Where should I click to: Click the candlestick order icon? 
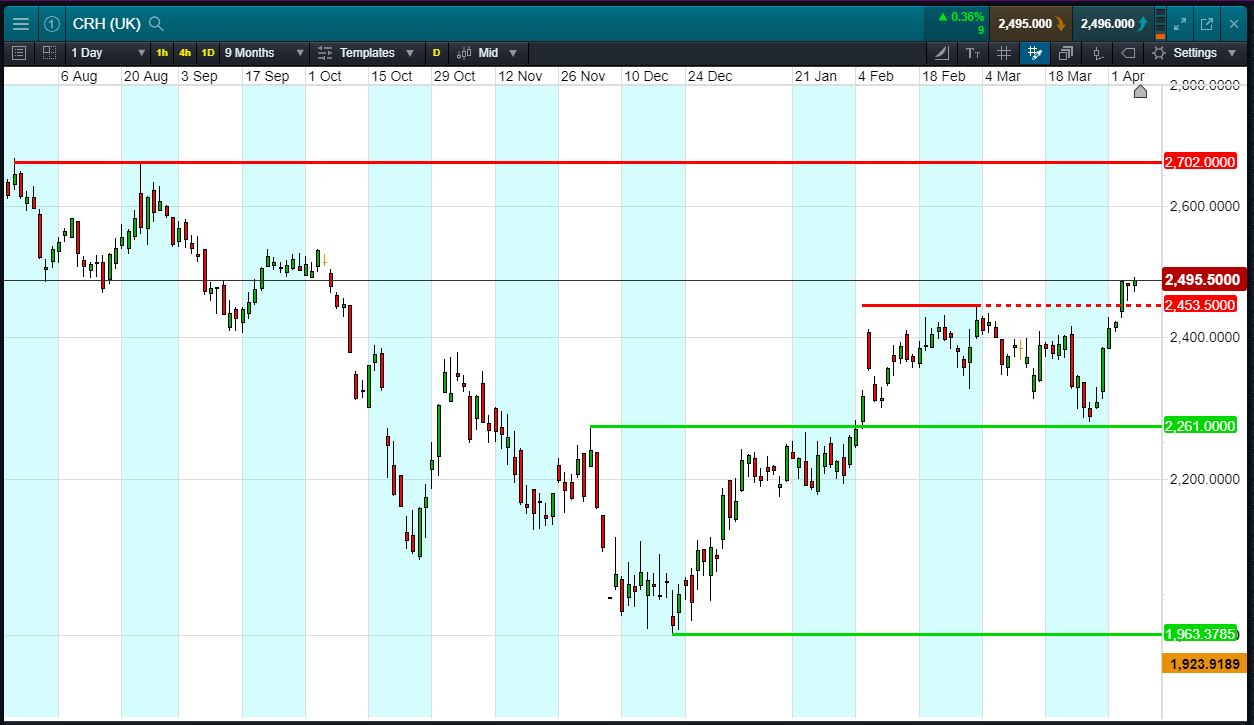(x=1097, y=53)
